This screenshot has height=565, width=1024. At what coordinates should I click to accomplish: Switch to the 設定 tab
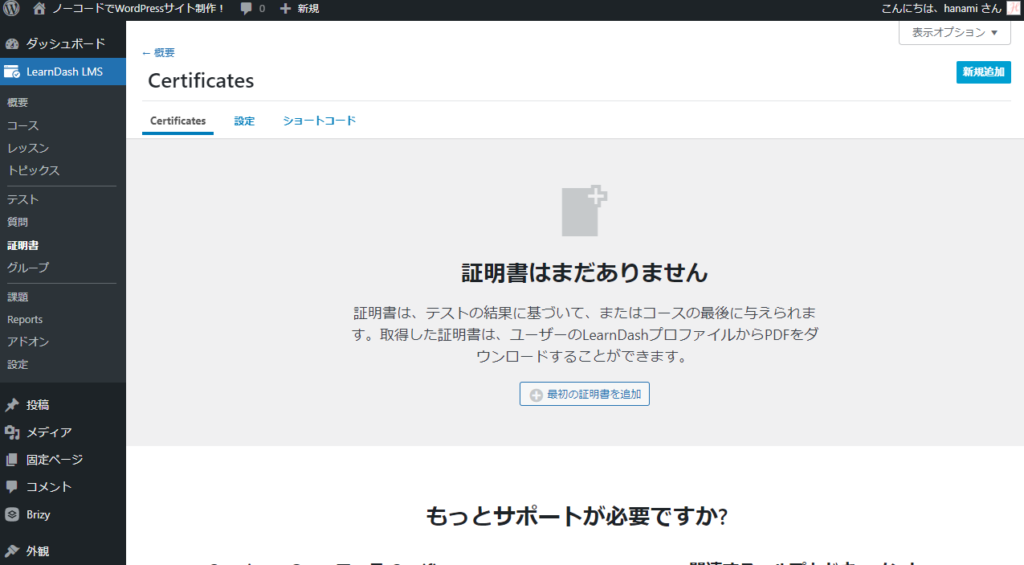click(244, 121)
